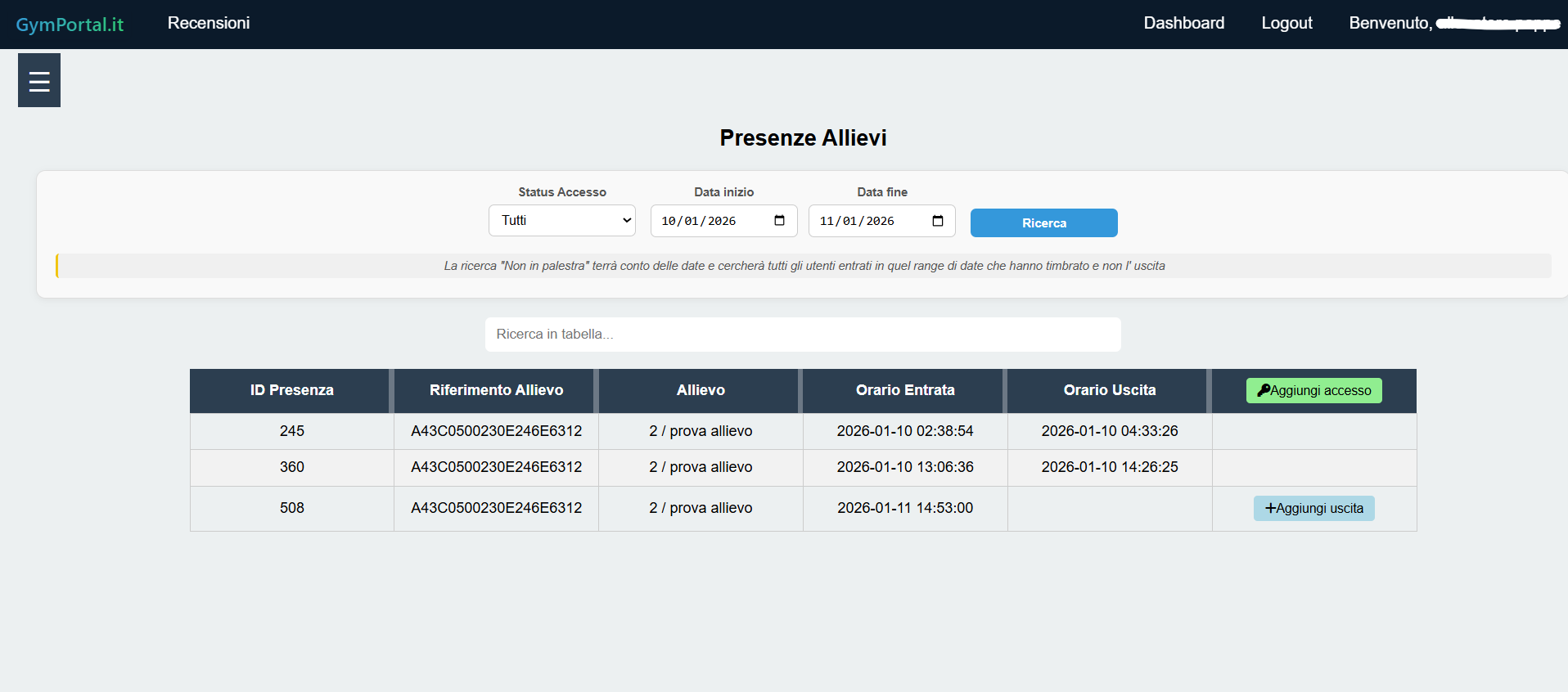
Task: Open the Recensioni menu item
Action: [209, 23]
